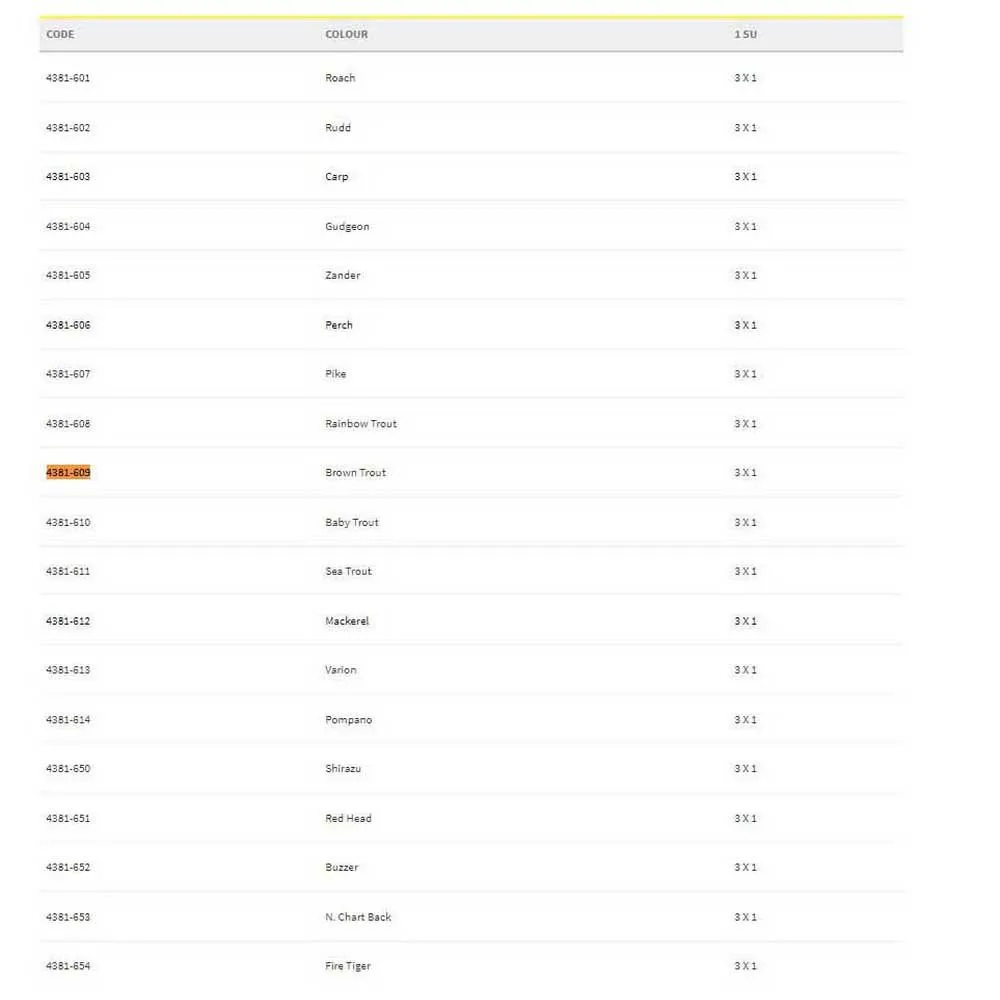
Task: Select the Carp colour row
Action: 337,177
